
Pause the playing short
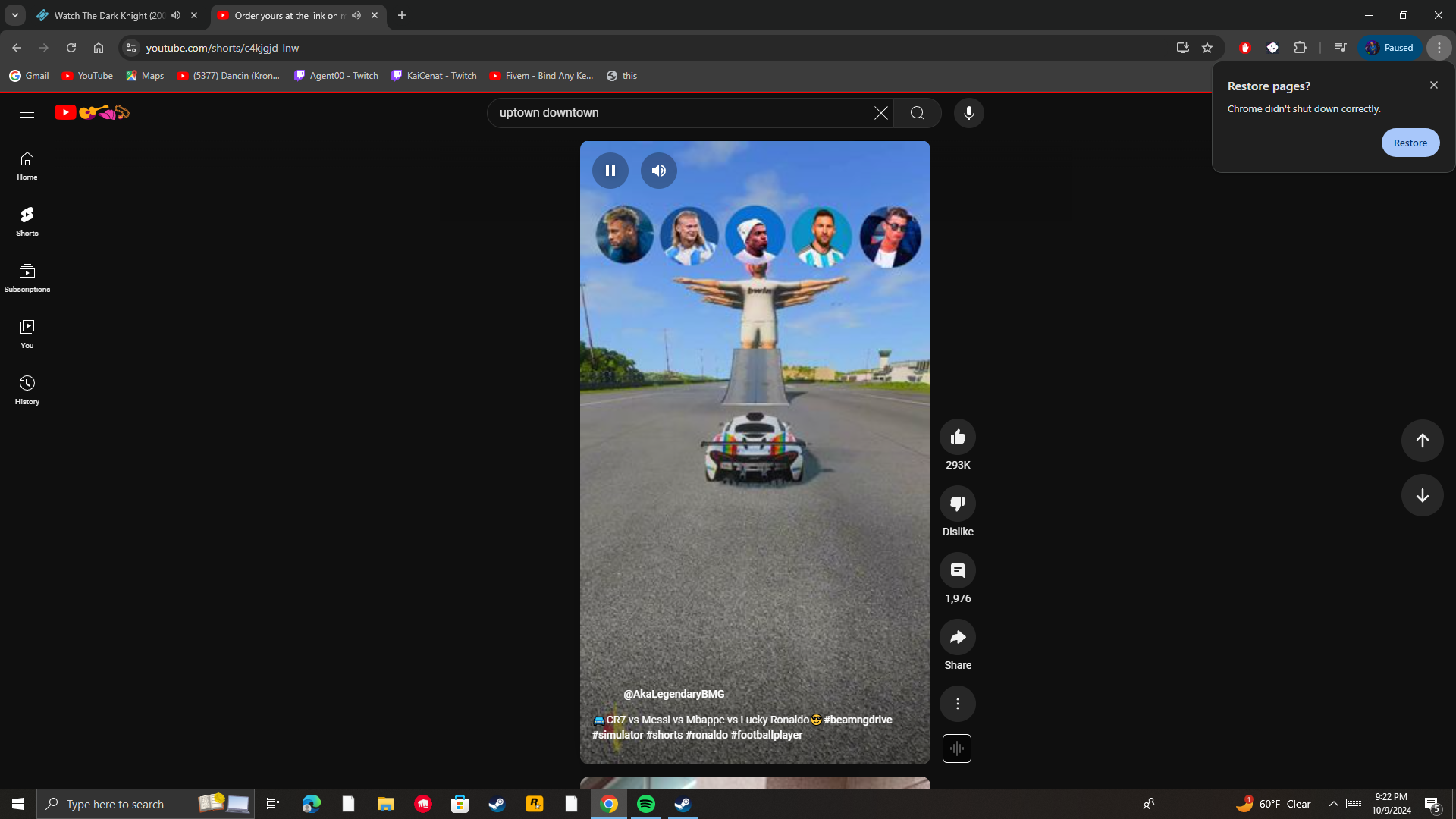click(x=610, y=171)
